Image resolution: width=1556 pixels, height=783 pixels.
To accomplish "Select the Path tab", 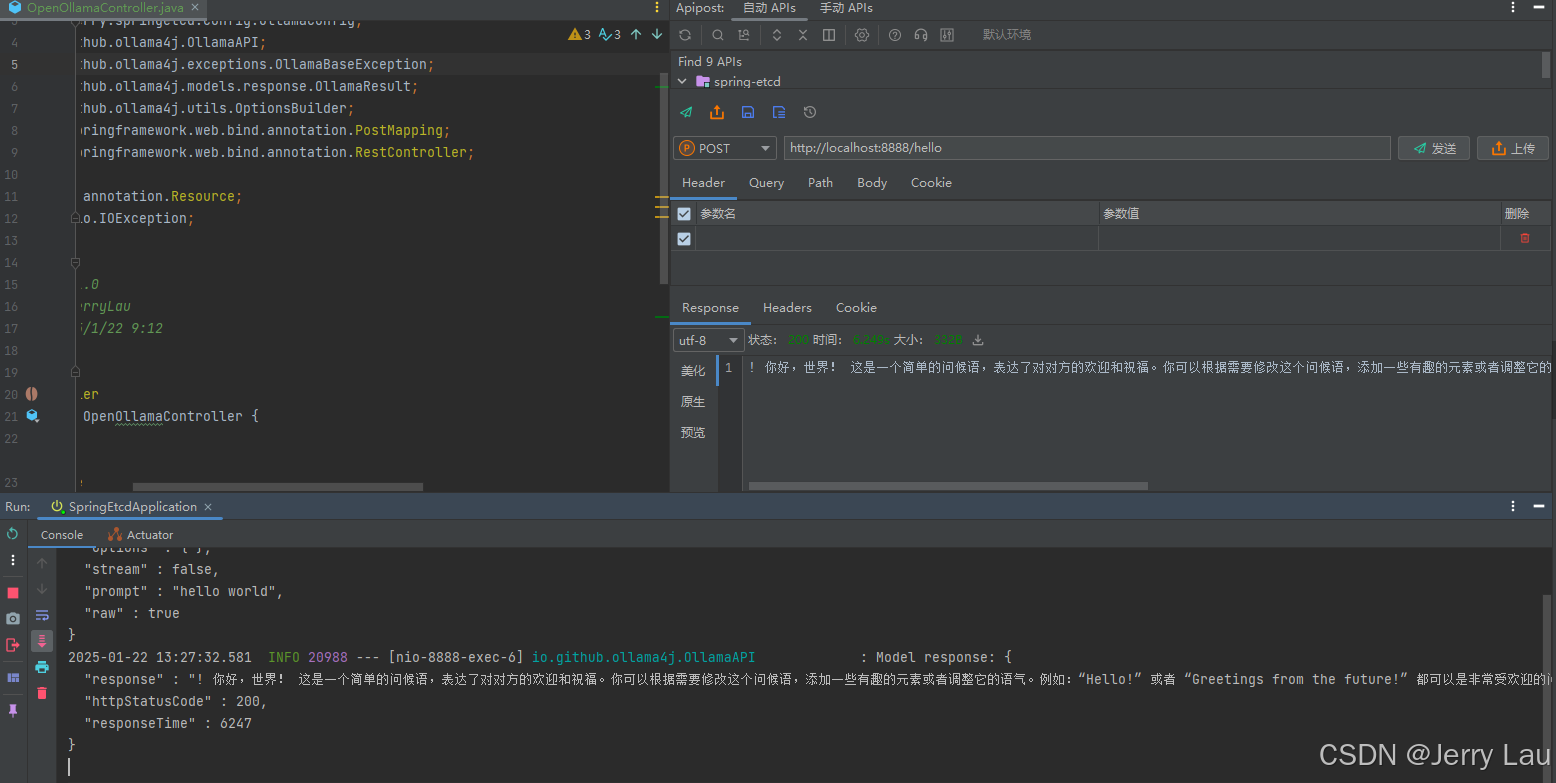I will pos(820,183).
